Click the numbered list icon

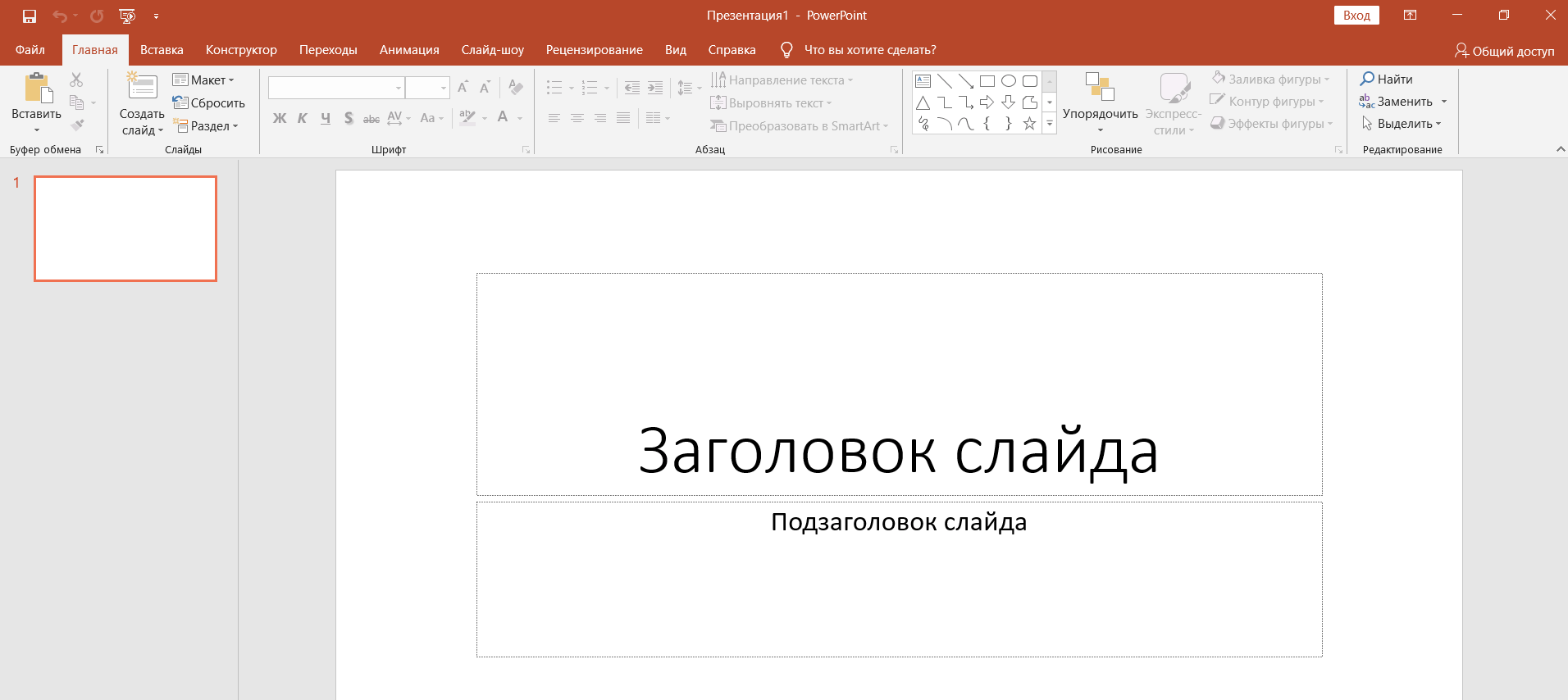(x=590, y=87)
